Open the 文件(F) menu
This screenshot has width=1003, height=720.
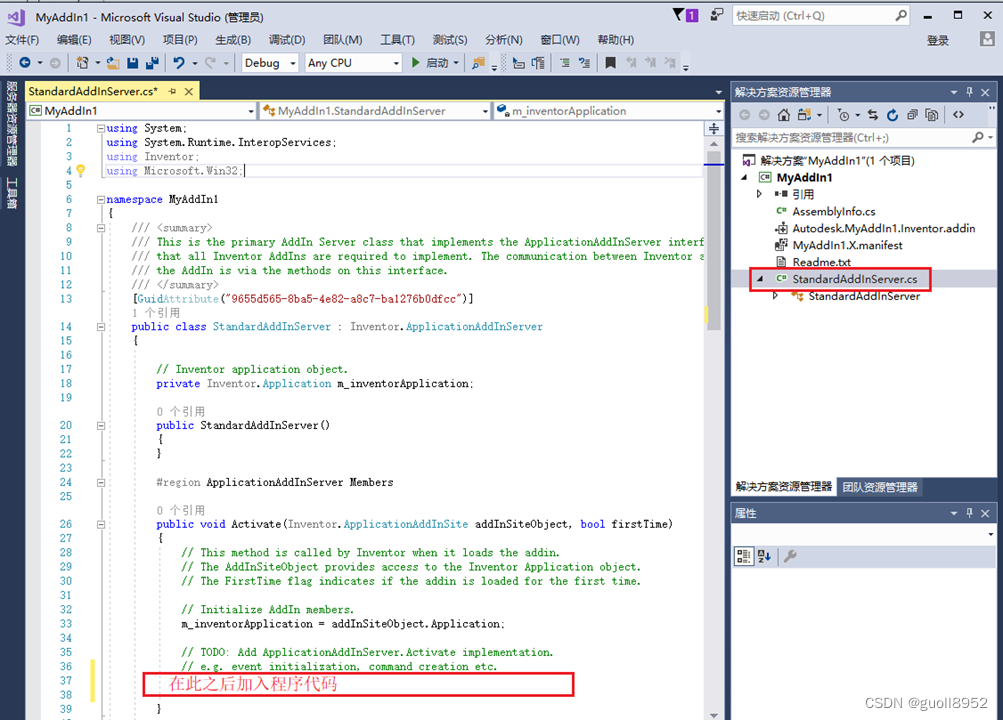click(22, 40)
